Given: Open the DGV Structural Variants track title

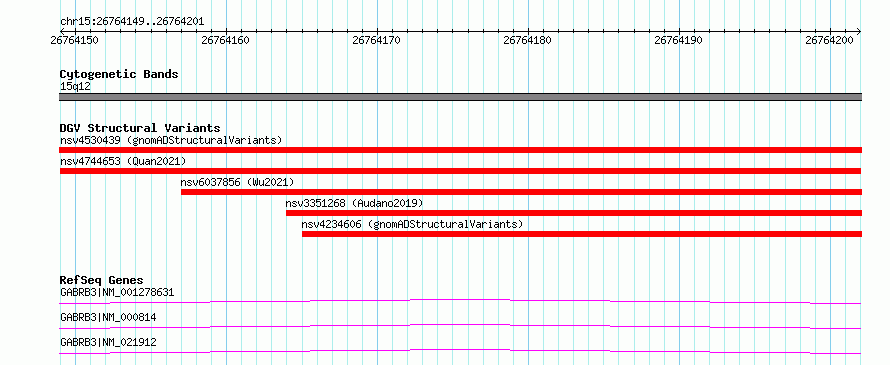Looking at the screenshot, I should (140, 128).
